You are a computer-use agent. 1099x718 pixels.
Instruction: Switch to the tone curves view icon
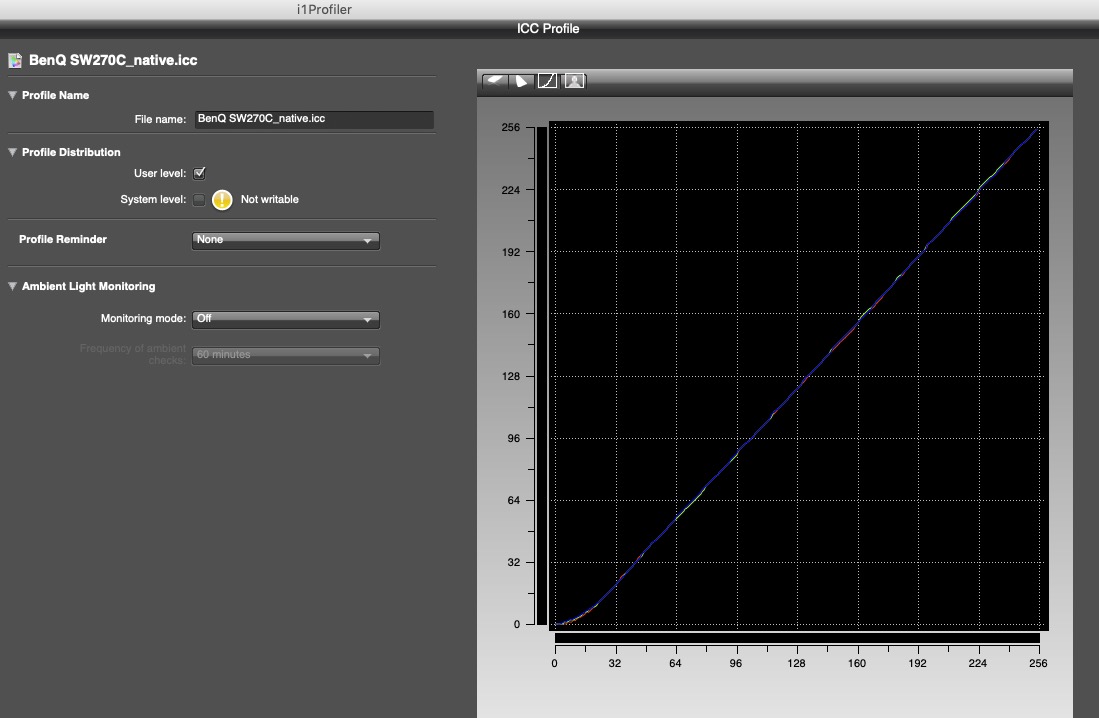tap(547, 81)
